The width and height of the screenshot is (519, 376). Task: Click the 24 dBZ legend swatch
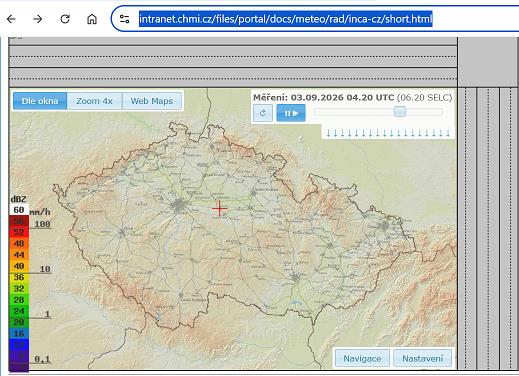point(19,311)
